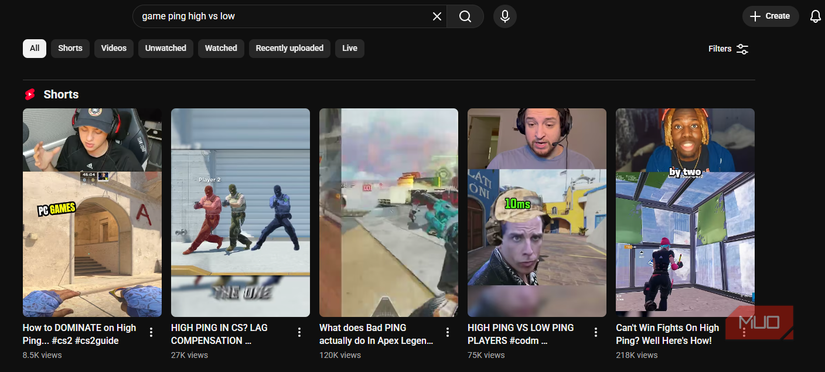Open the more options menu for How to DOMINATE on High Ping short

coord(151,332)
